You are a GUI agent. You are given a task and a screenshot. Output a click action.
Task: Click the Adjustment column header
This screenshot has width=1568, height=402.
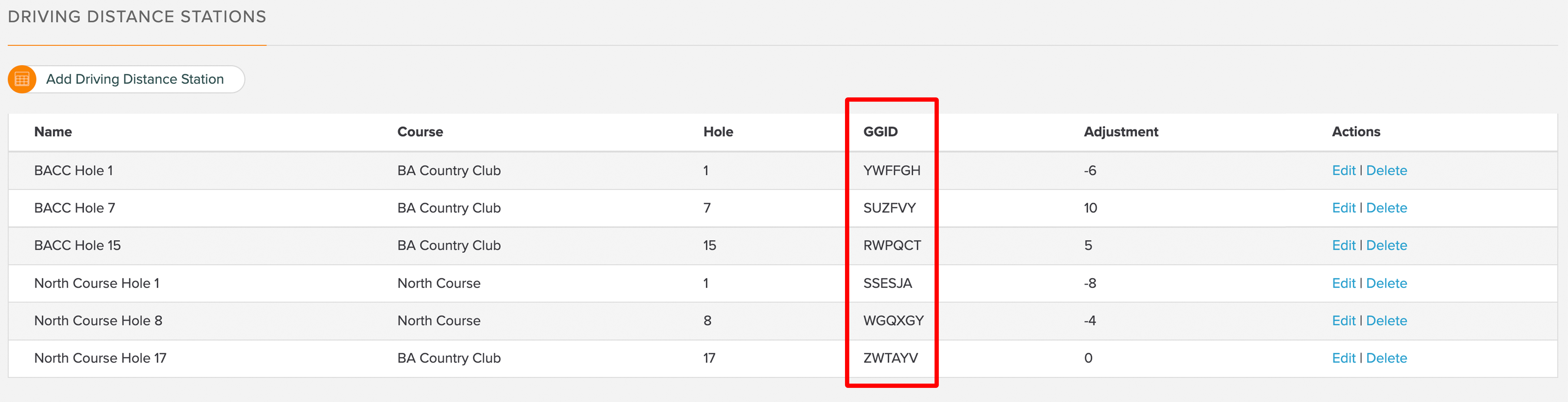point(1121,132)
